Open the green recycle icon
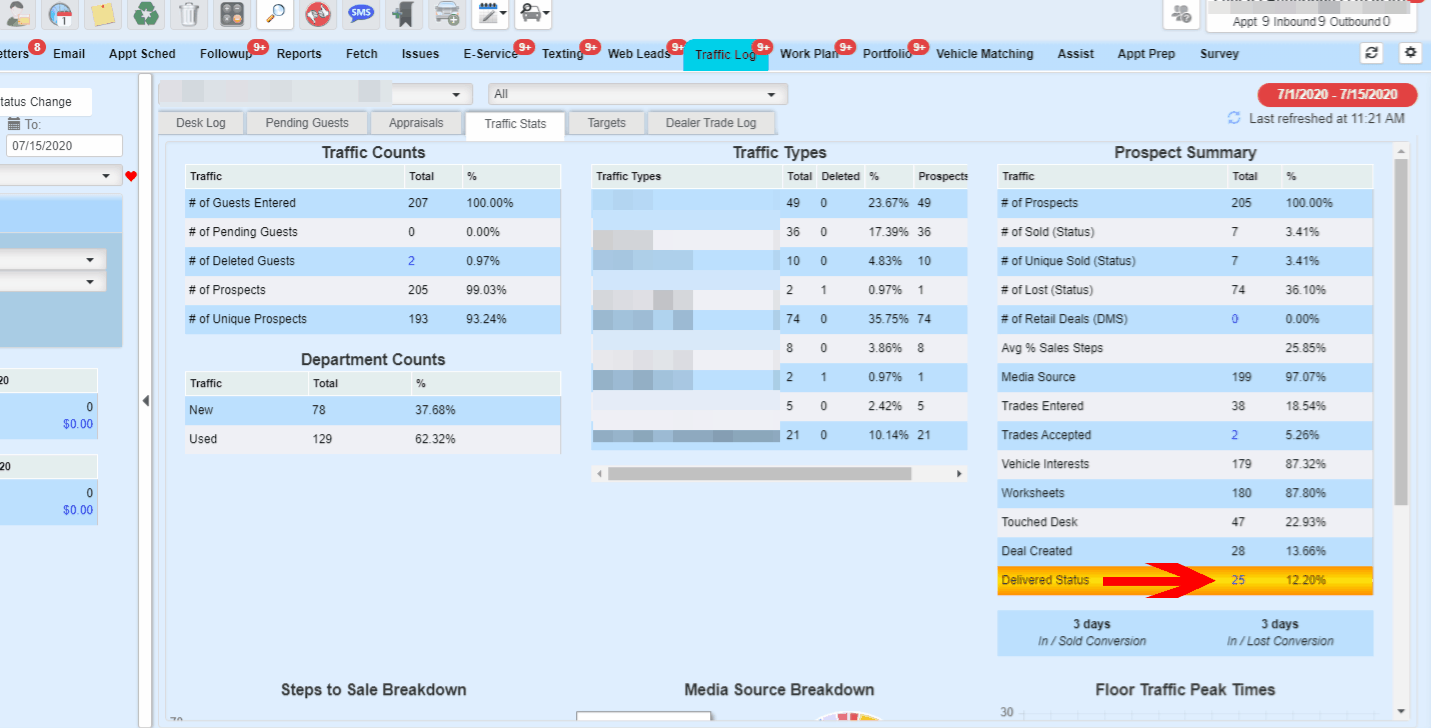Image resolution: width=1431 pixels, height=728 pixels. [145, 14]
